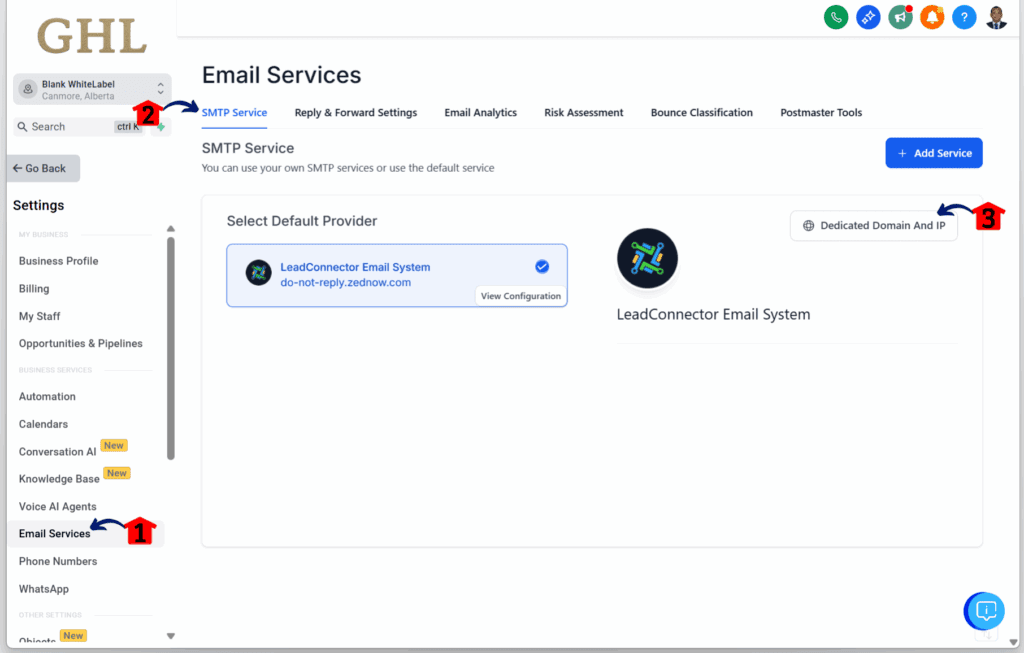The height and width of the screenshot is (653, 1024).
Task: Click the LeadConnector icon in provider card
Action: point(259,273)
